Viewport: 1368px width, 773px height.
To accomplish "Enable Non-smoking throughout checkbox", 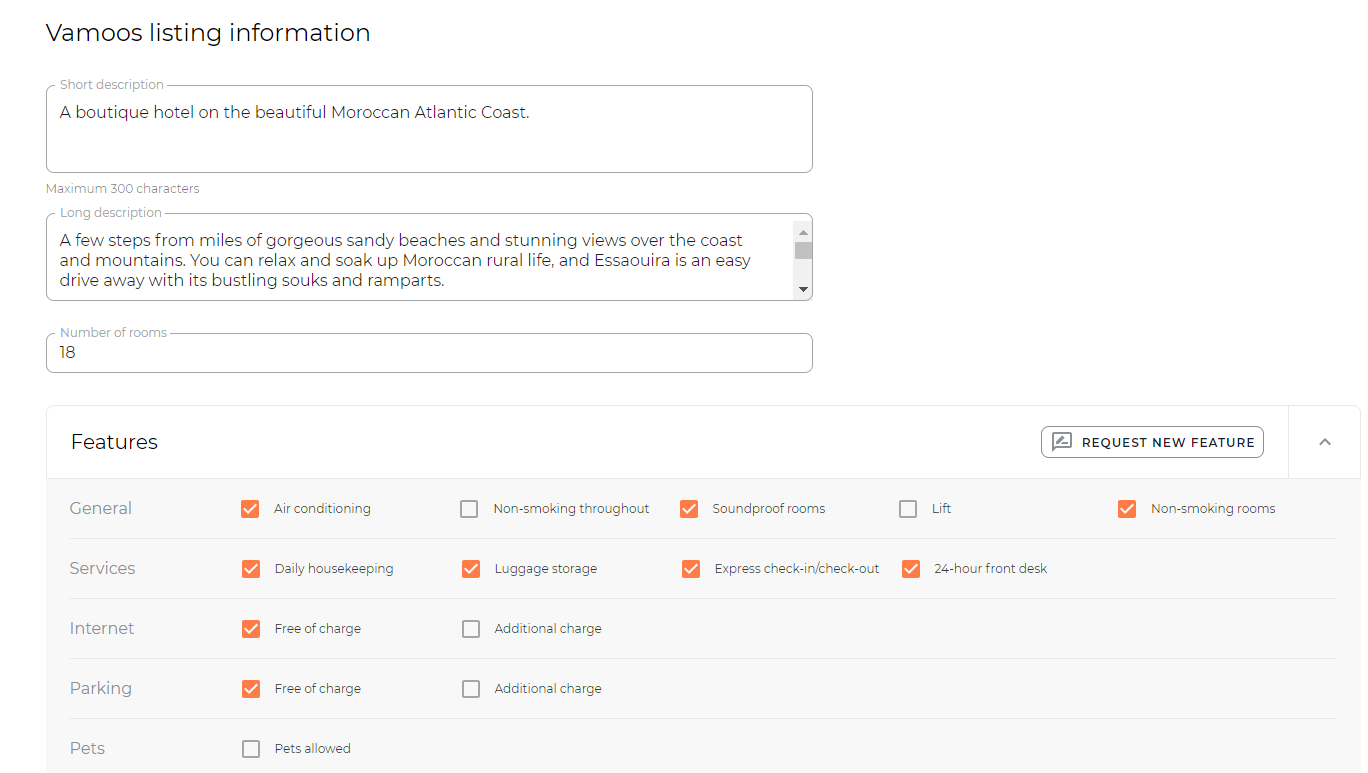I will [469, 509].
